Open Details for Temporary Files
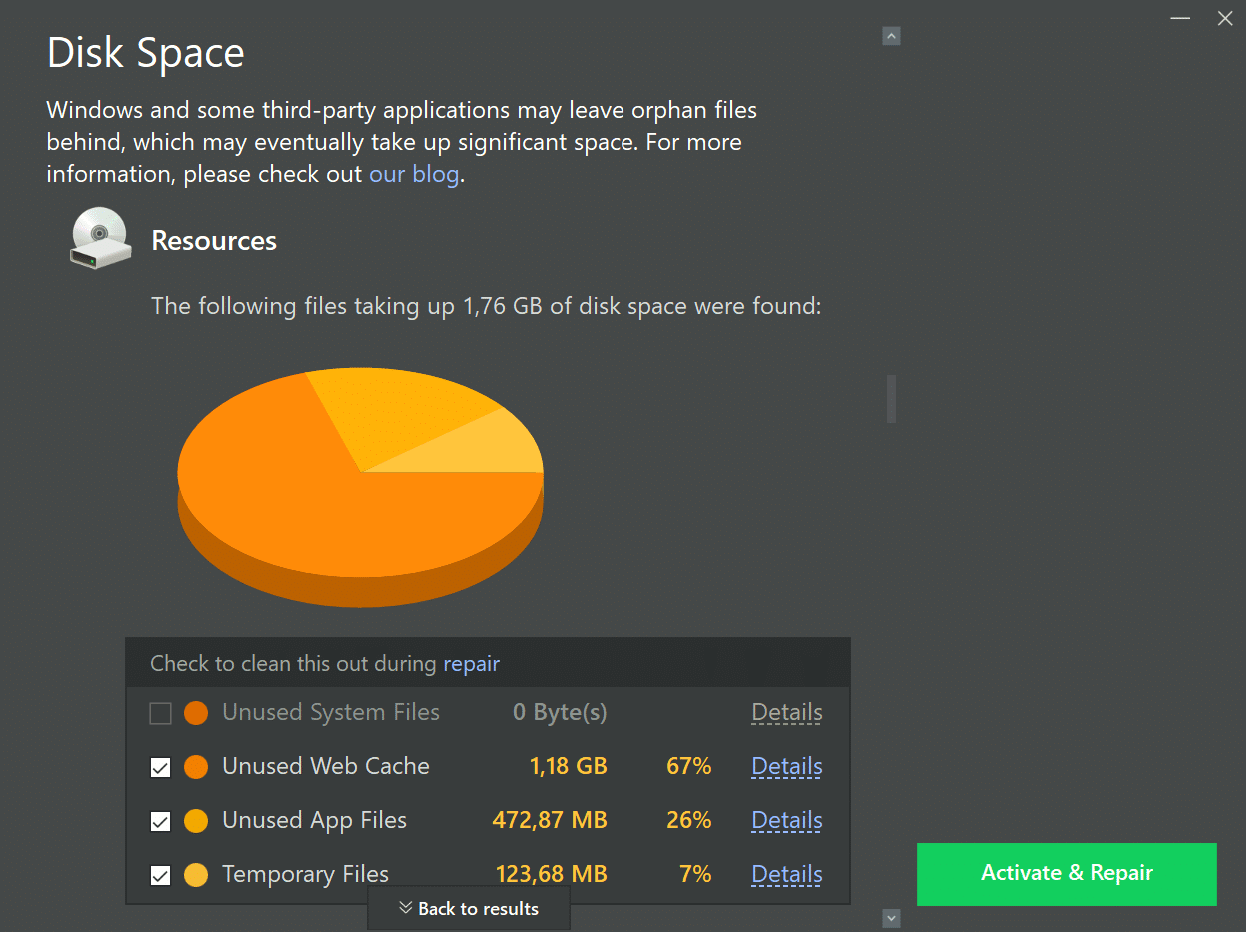Image resolution: width=1246 pixels, height=932 pixels. point(786,875)
